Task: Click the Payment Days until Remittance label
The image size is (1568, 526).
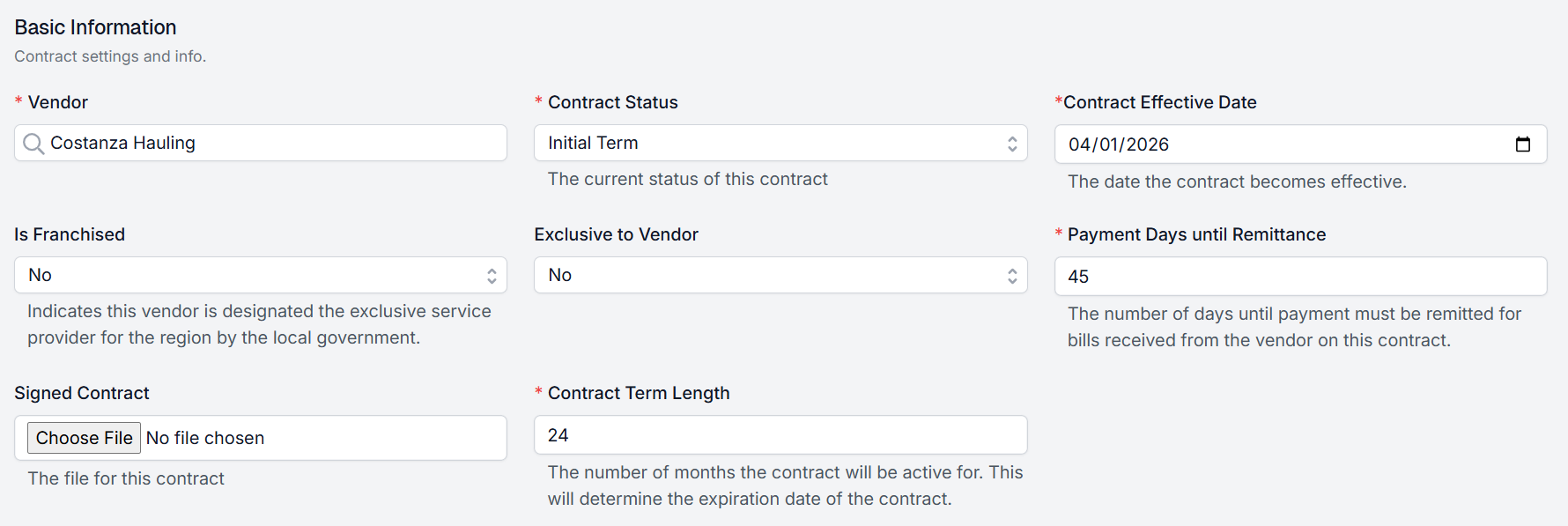Action: pos(1196,234)
